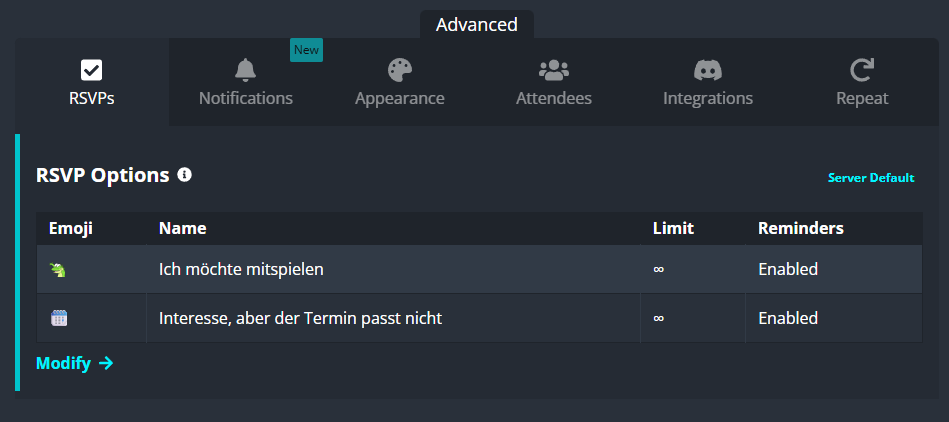Viewport: 949px width, 422px height.
Task: Switch to the Notifications tab label
Action: [x=246, y=98]
